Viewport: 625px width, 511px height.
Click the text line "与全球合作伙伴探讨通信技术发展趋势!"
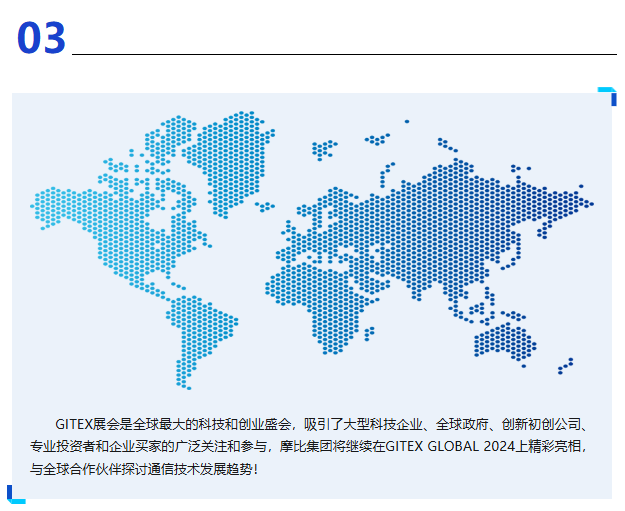(x=144, y=469)
